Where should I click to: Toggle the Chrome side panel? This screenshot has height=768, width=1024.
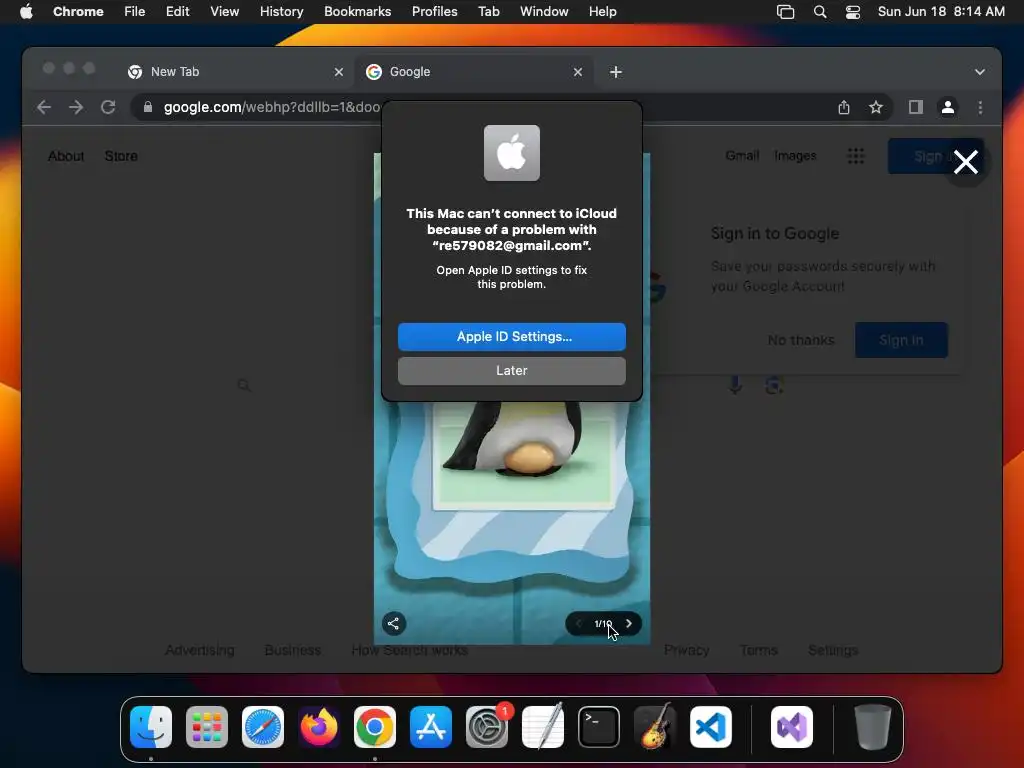[x=916, y=107]
